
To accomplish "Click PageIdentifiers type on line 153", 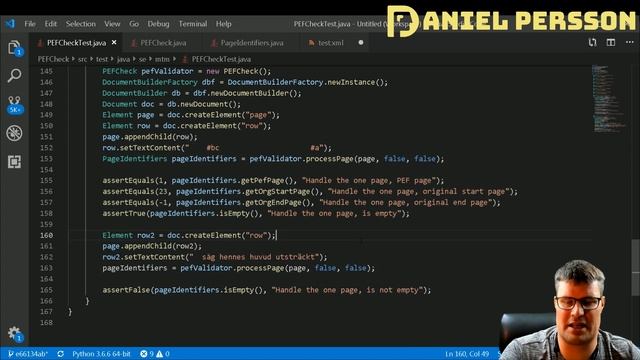I will 135,159.
